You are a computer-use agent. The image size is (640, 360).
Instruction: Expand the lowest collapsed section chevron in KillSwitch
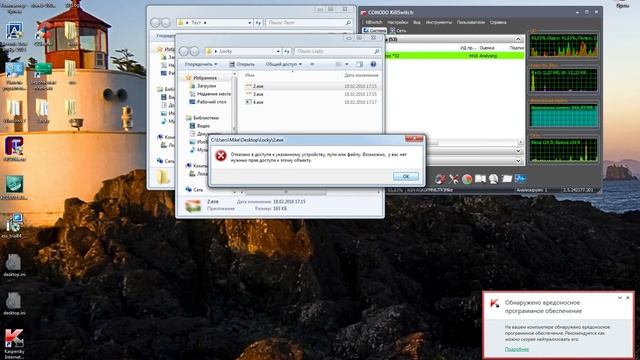pyautogui.click(x=518, y=161)
